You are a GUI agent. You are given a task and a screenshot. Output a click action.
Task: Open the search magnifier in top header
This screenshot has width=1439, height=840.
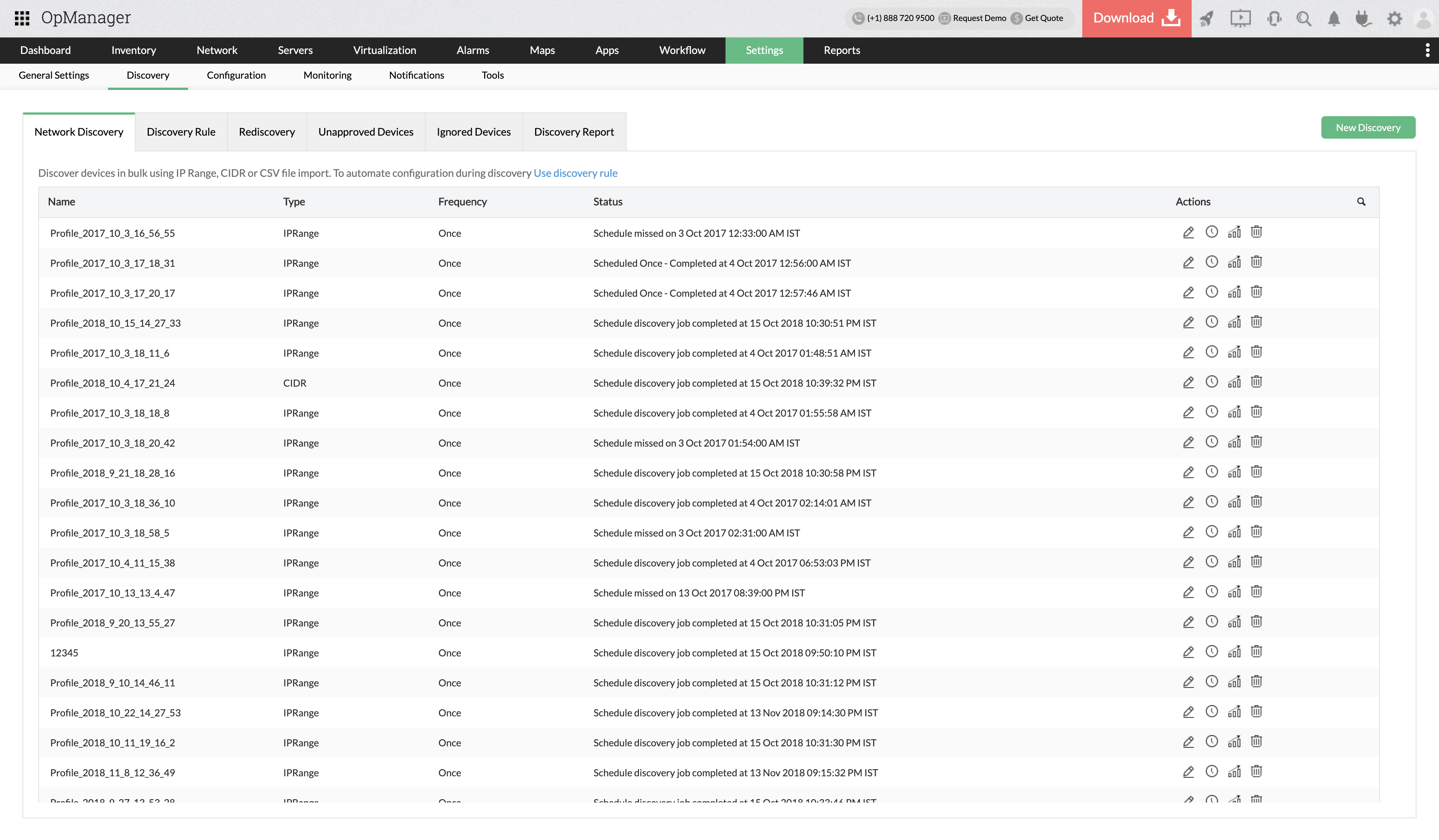(x=1304, y=19)
